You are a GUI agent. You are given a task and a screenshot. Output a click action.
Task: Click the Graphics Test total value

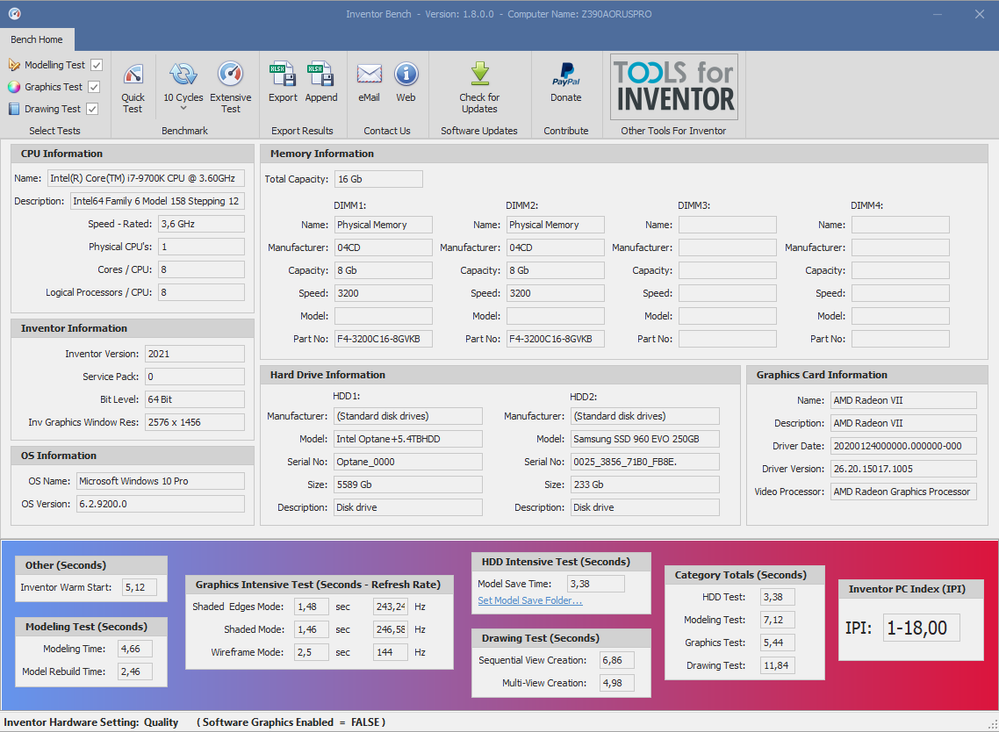777,643
